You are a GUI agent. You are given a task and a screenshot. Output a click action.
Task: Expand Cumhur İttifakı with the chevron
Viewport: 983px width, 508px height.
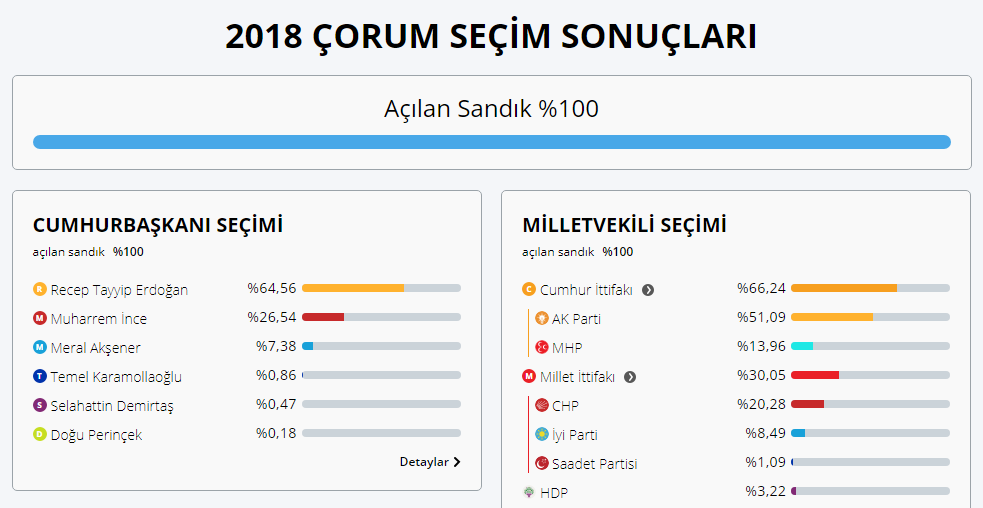[648, 290]
